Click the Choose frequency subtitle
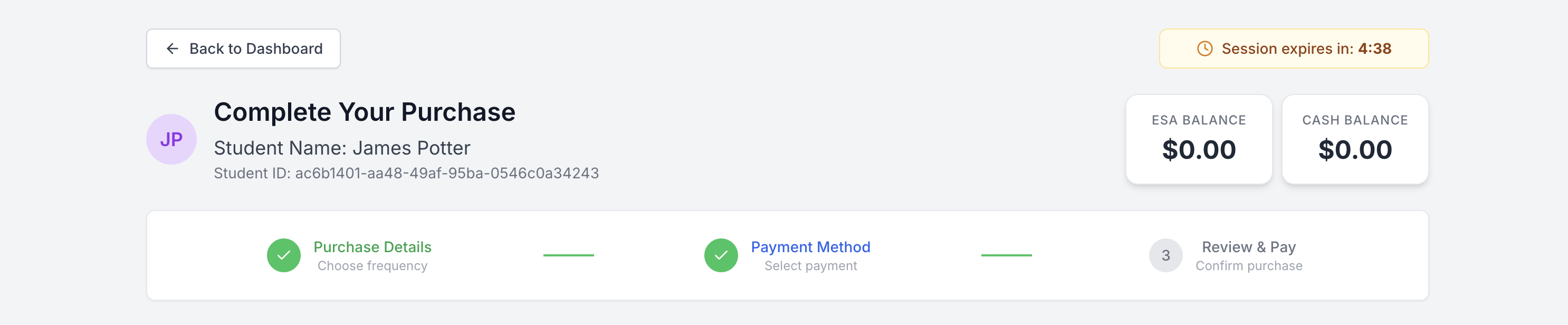This screenshot has width=1568, height=325. (372, 265)
